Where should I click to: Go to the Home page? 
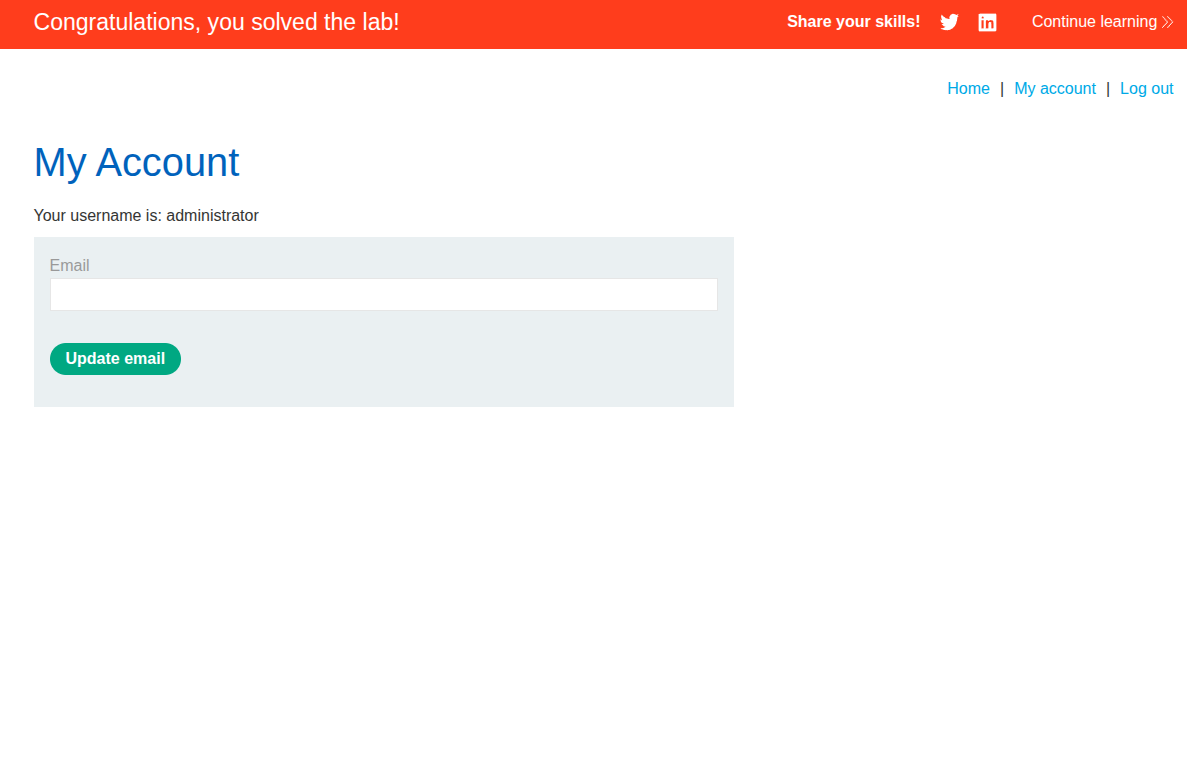click(968, 89)
